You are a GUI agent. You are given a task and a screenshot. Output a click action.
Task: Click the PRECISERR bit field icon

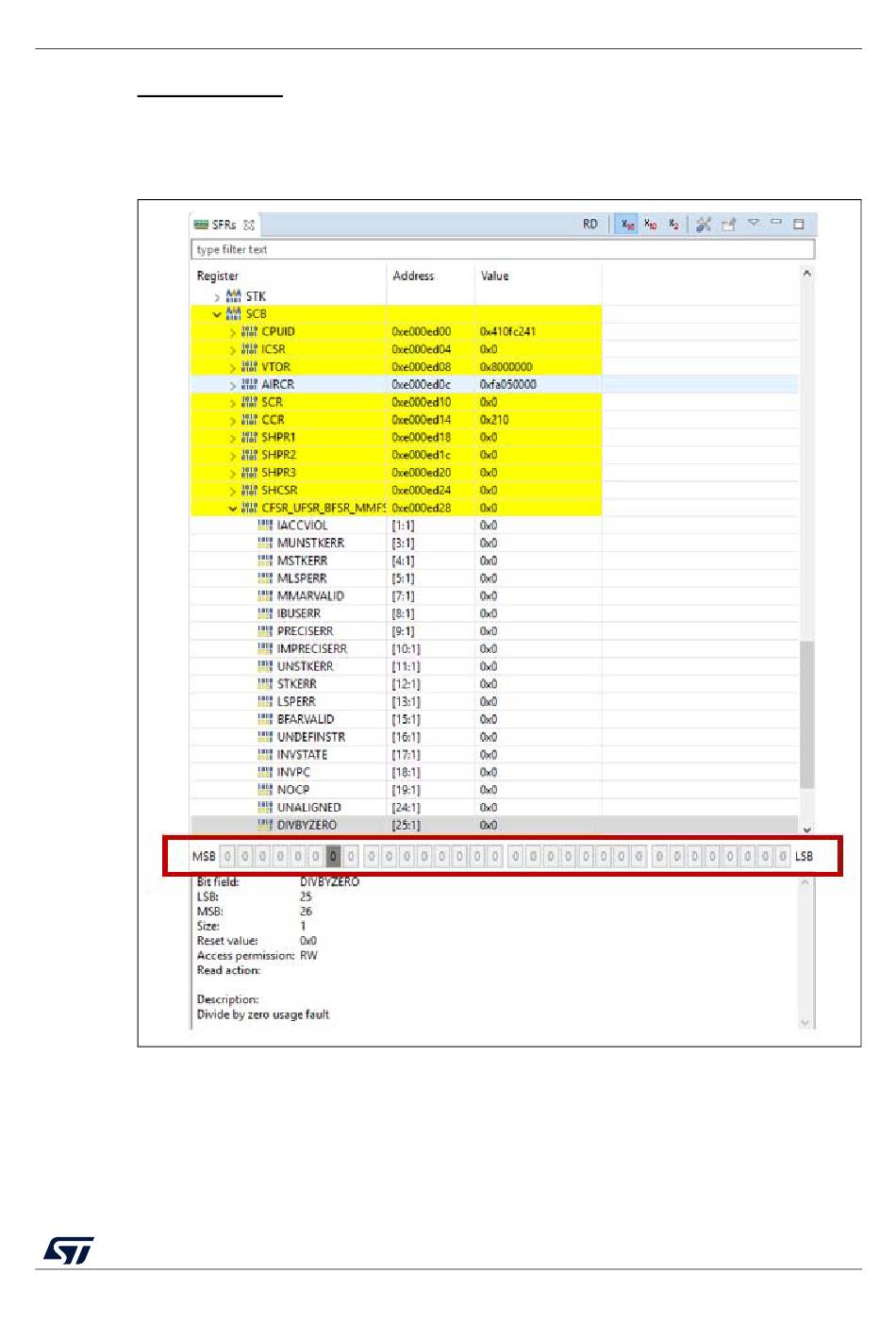(265, 630)
